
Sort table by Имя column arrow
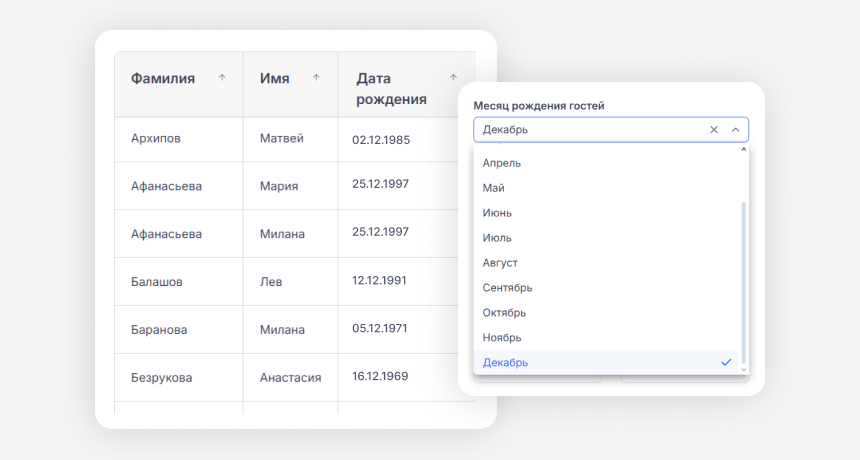pyautogui.click(x=317, y=77)
